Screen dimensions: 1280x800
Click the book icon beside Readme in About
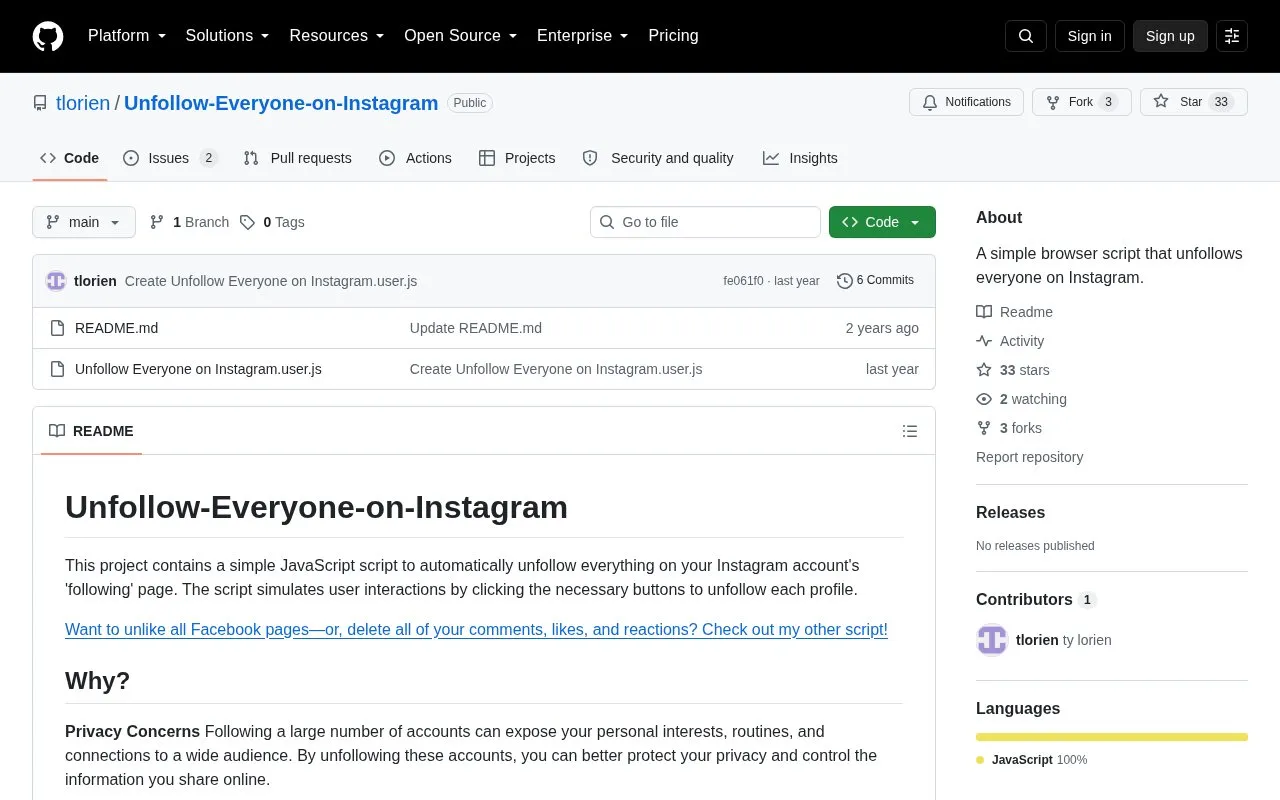click(984, 312)
